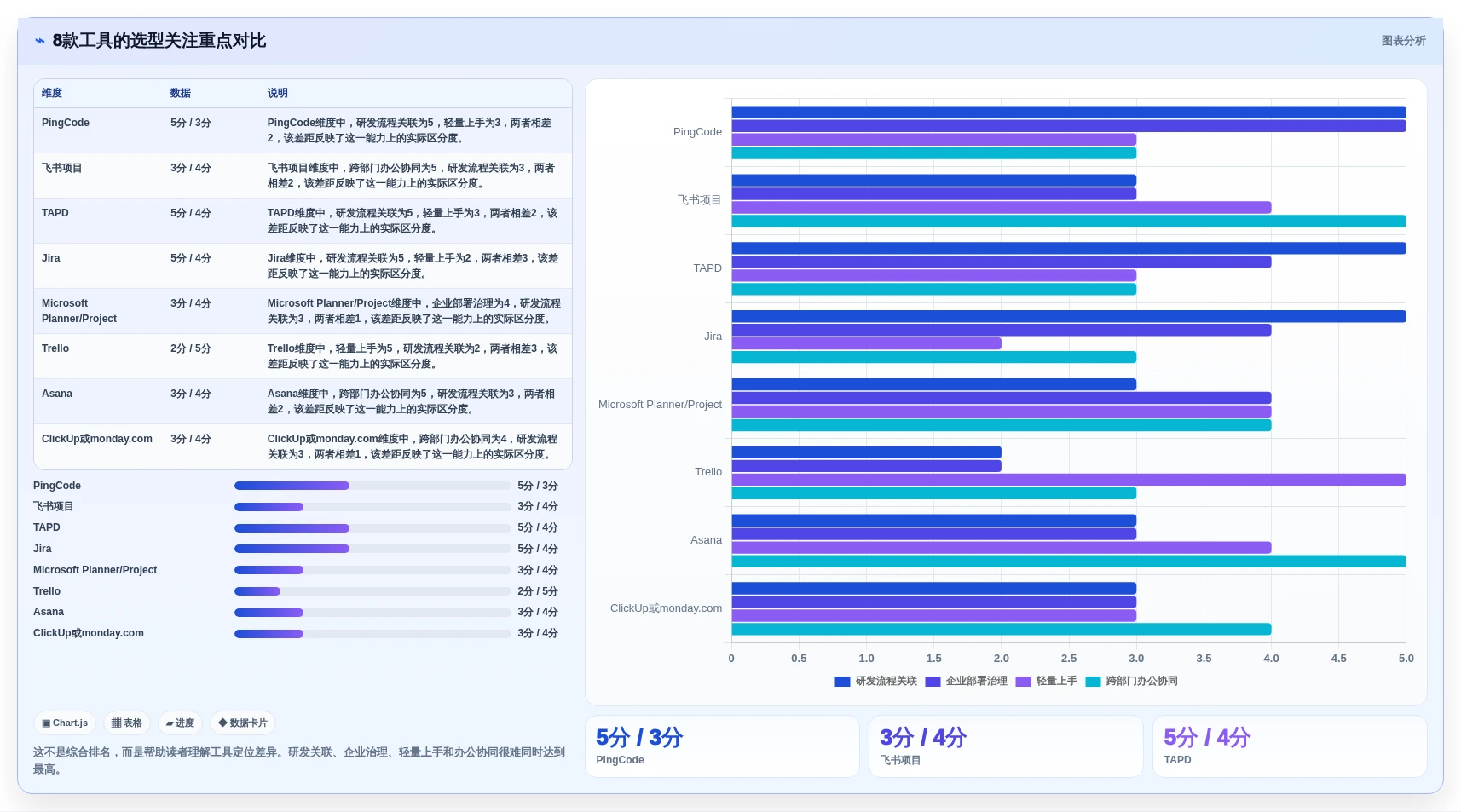Click Microsoft Planner/Project chart axis label
The width and height of the screenshot is (1461, 812).
click(x=660, y=405)
